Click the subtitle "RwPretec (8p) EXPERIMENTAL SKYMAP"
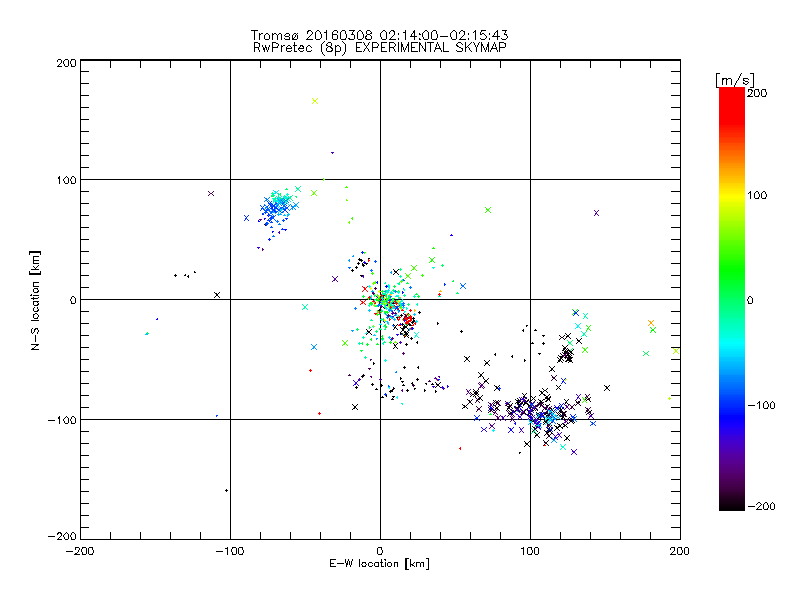The image size is (800, 600). pos(380,48)
